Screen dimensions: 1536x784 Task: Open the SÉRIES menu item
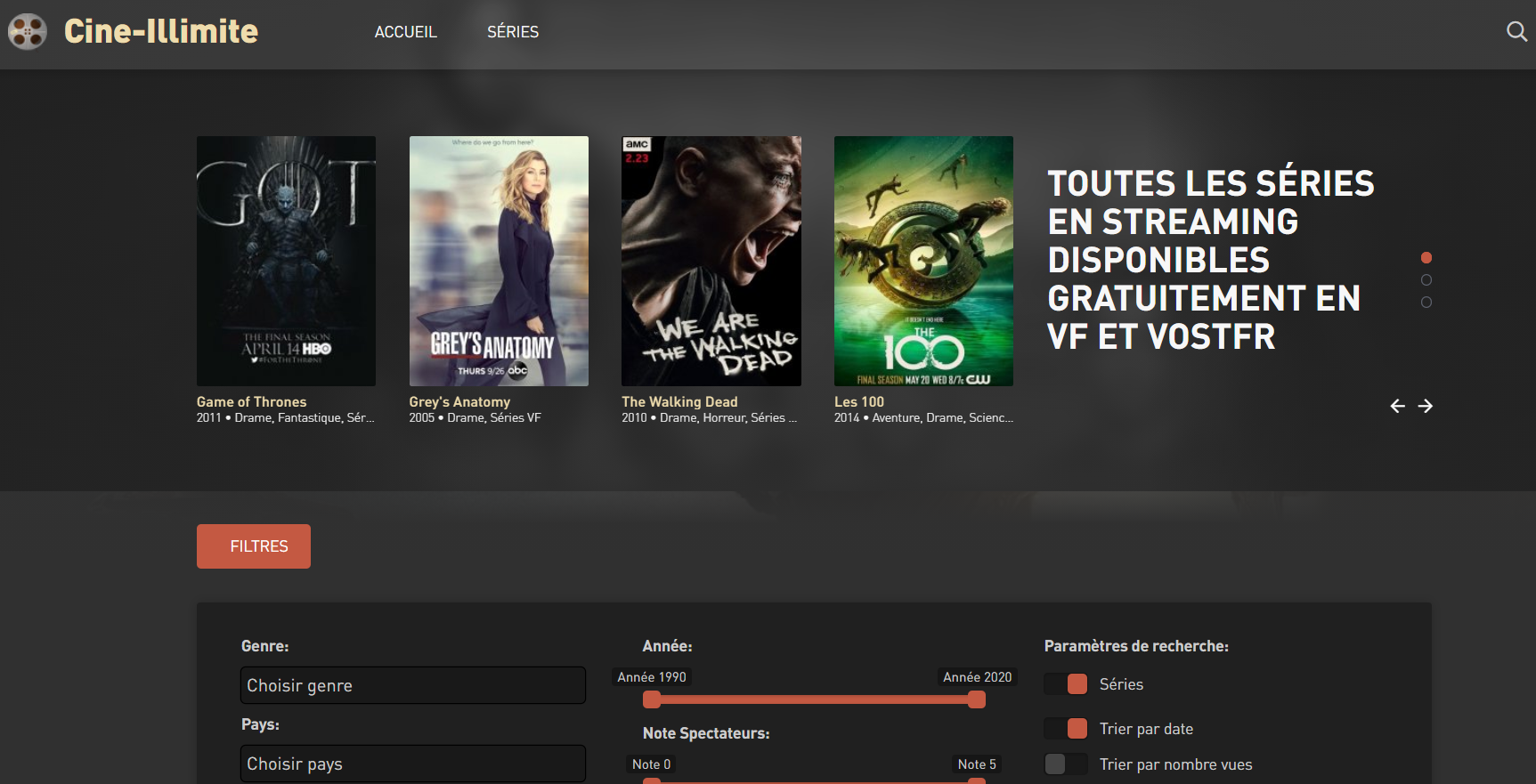pos(513,32)
